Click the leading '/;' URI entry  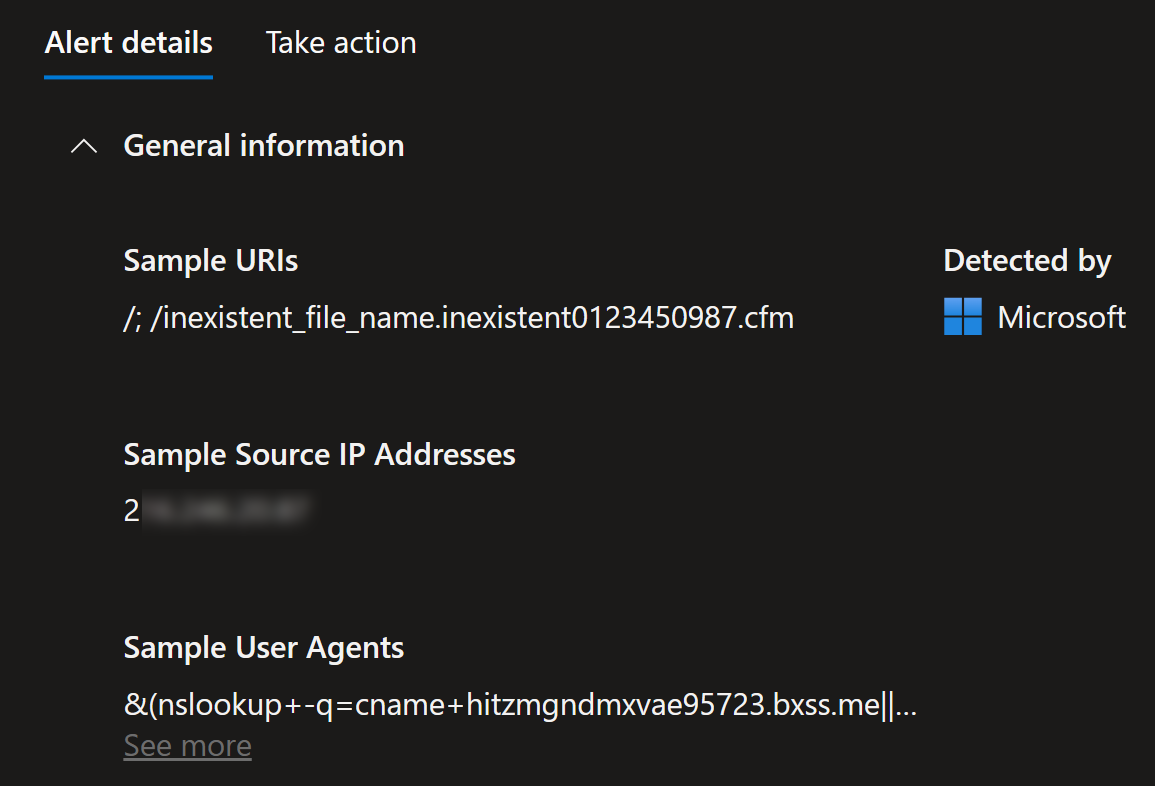point(133,319)
